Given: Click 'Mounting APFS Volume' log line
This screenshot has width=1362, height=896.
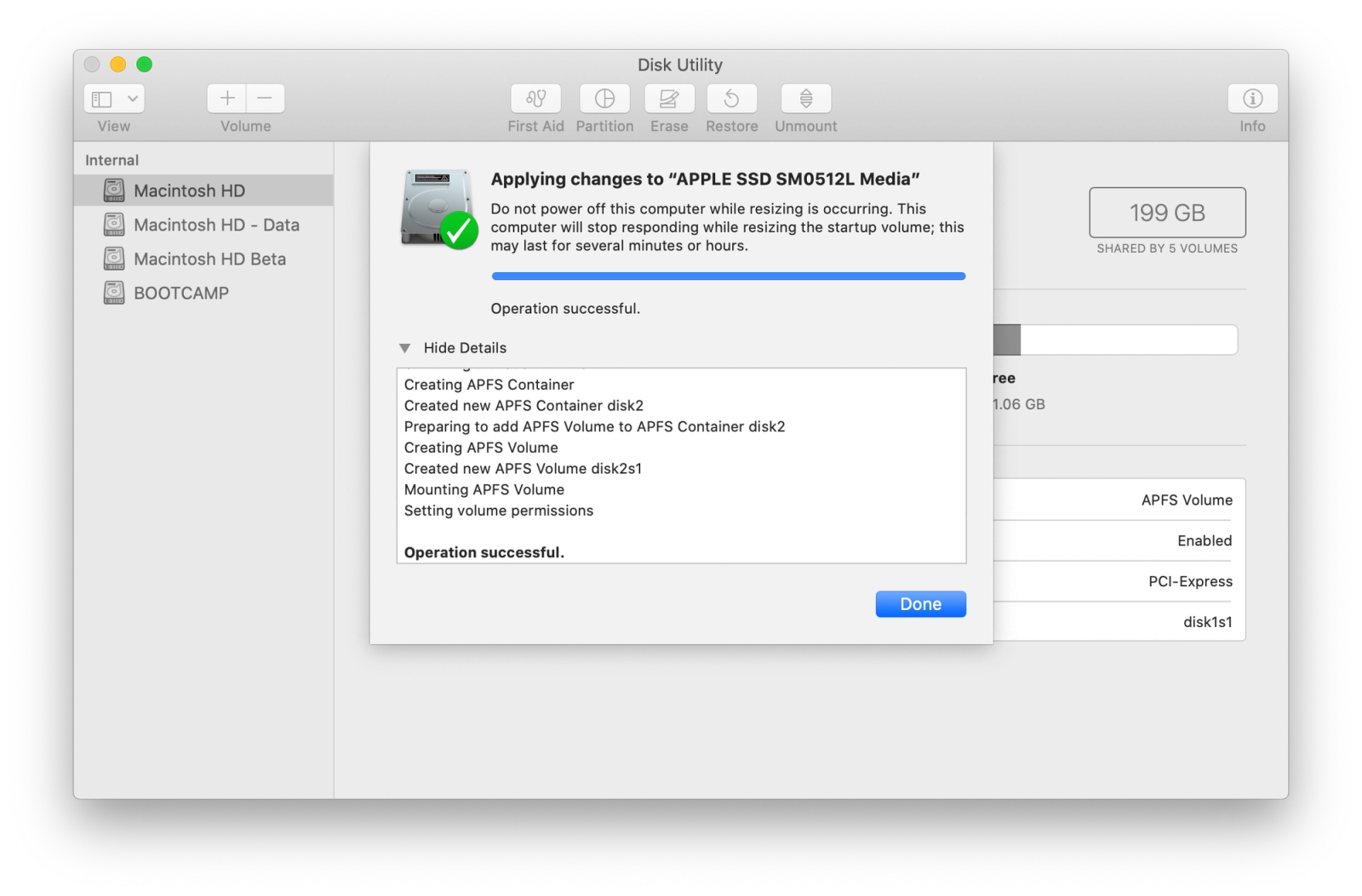Looking at the screenshot, I should (484, 490).
